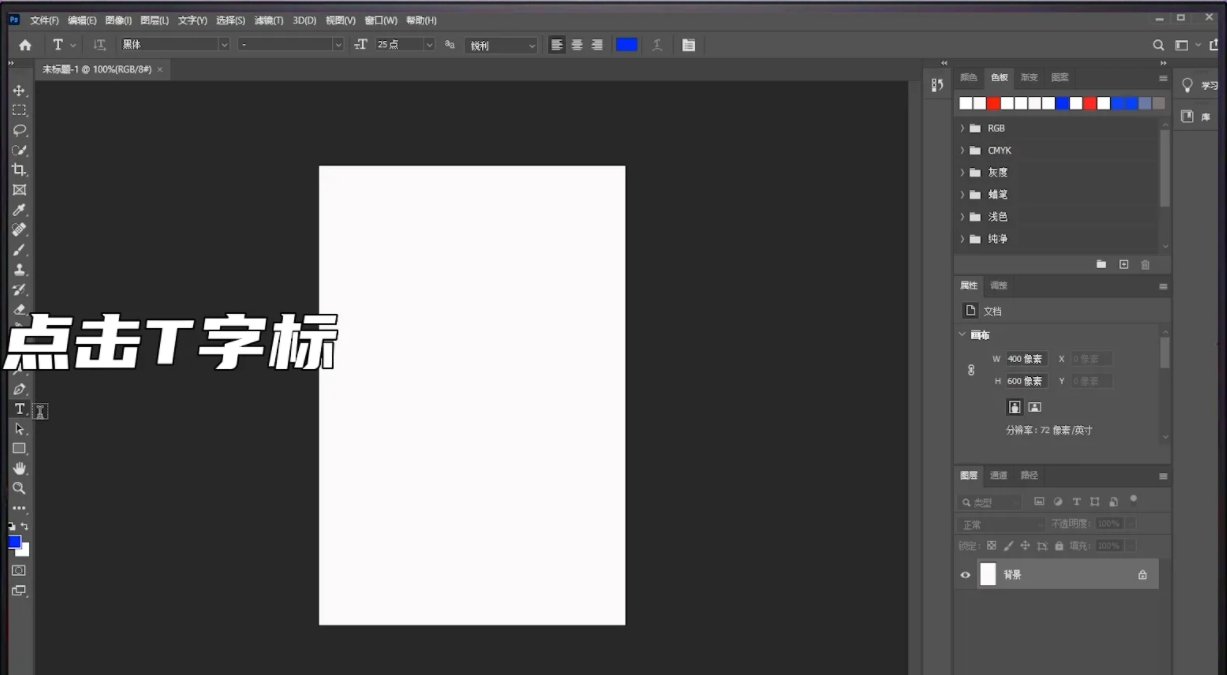Image resolution: width=1227 pixels, height=675 pixels.
Task: Open the Create new group icon
Action: 1101,264
